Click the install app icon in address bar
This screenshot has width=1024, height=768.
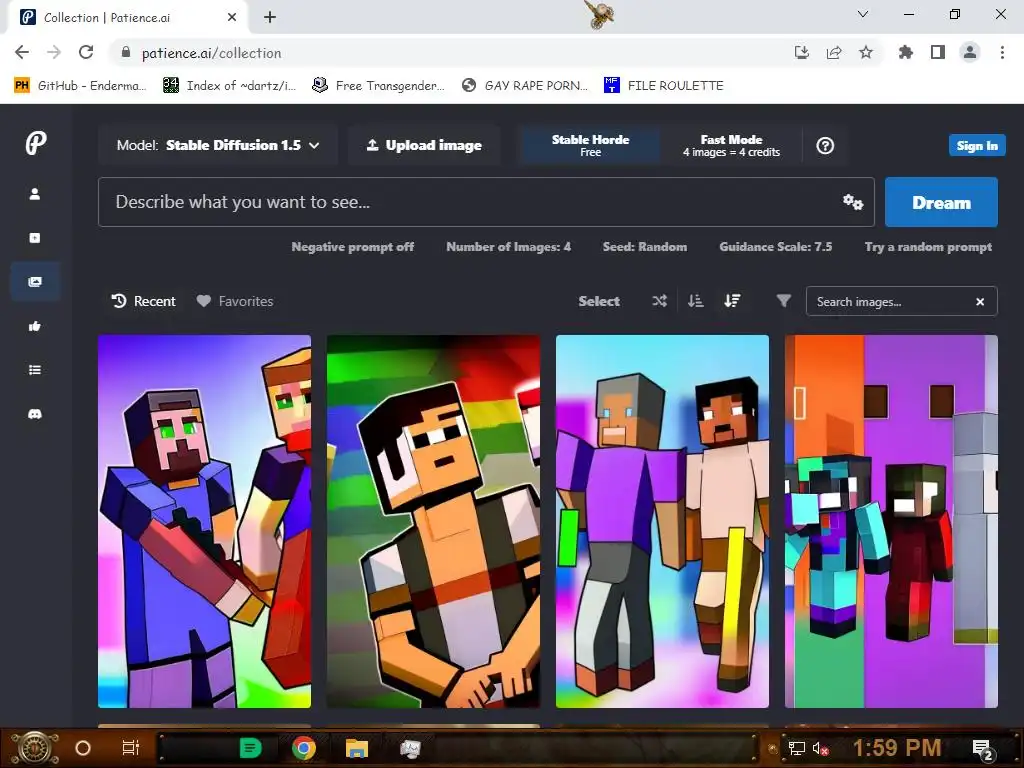[802, 53]
